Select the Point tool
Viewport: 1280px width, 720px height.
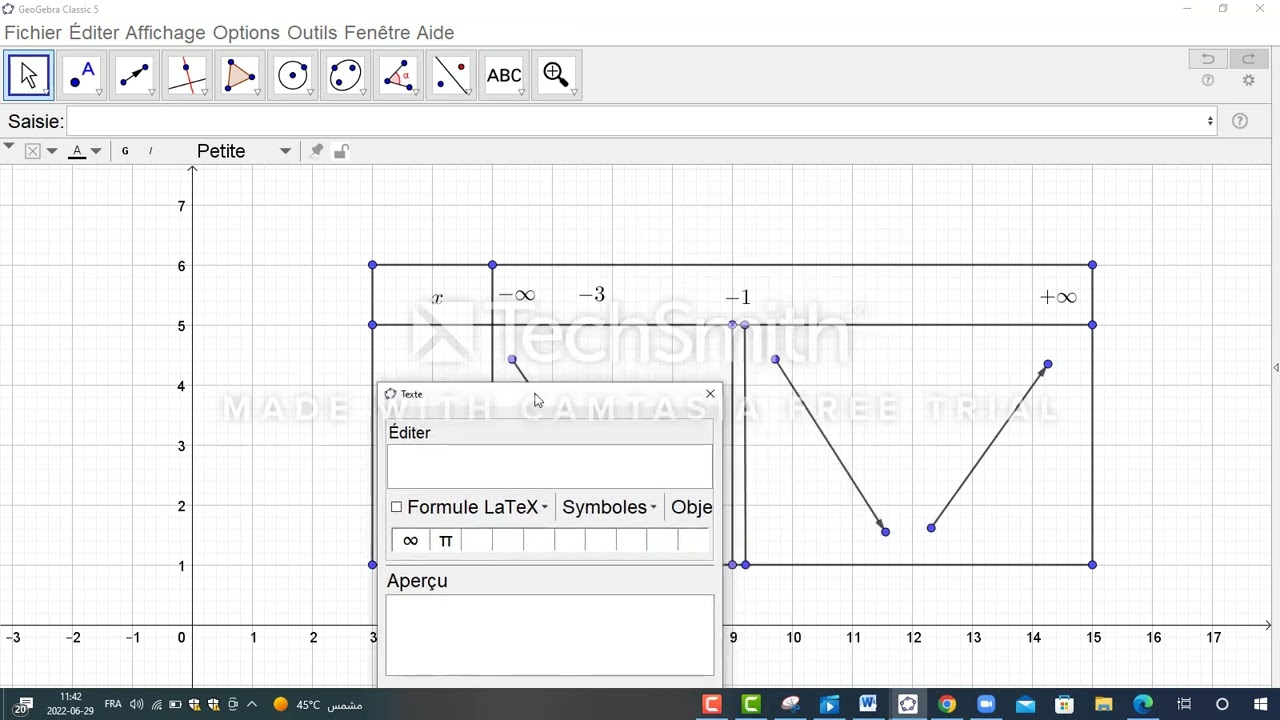tap(82, 75)
